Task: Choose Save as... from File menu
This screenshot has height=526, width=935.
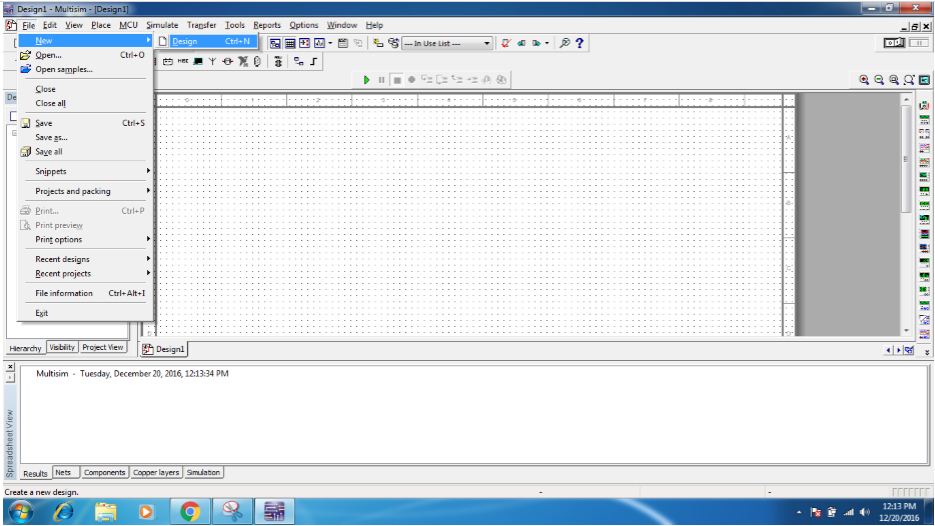Action: point(85,137)
